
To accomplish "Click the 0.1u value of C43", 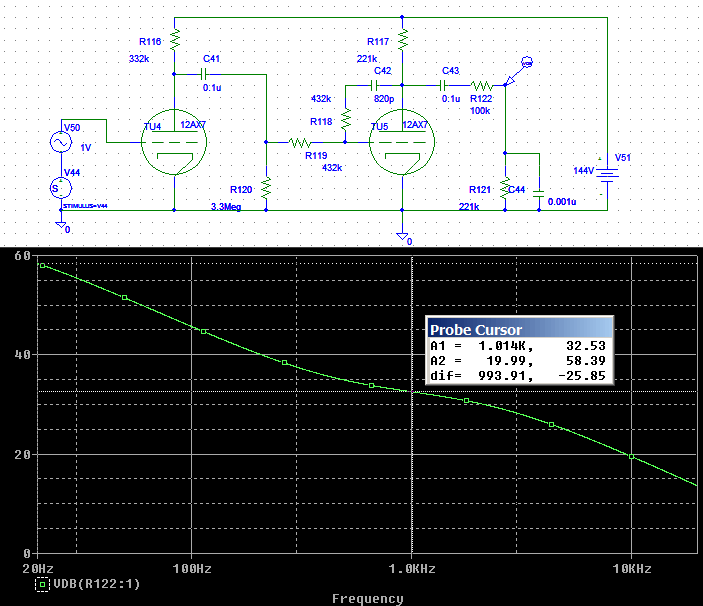I will (451, 99).
